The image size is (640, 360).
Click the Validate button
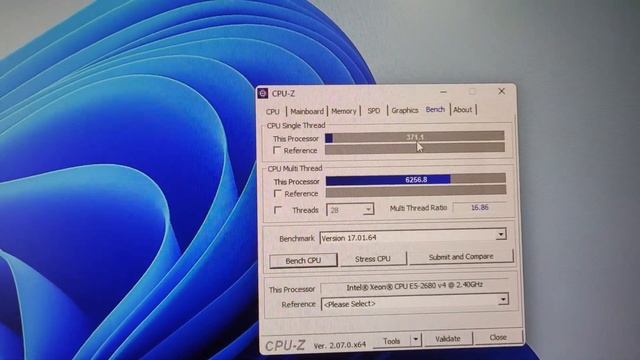[x=448, y=338]
